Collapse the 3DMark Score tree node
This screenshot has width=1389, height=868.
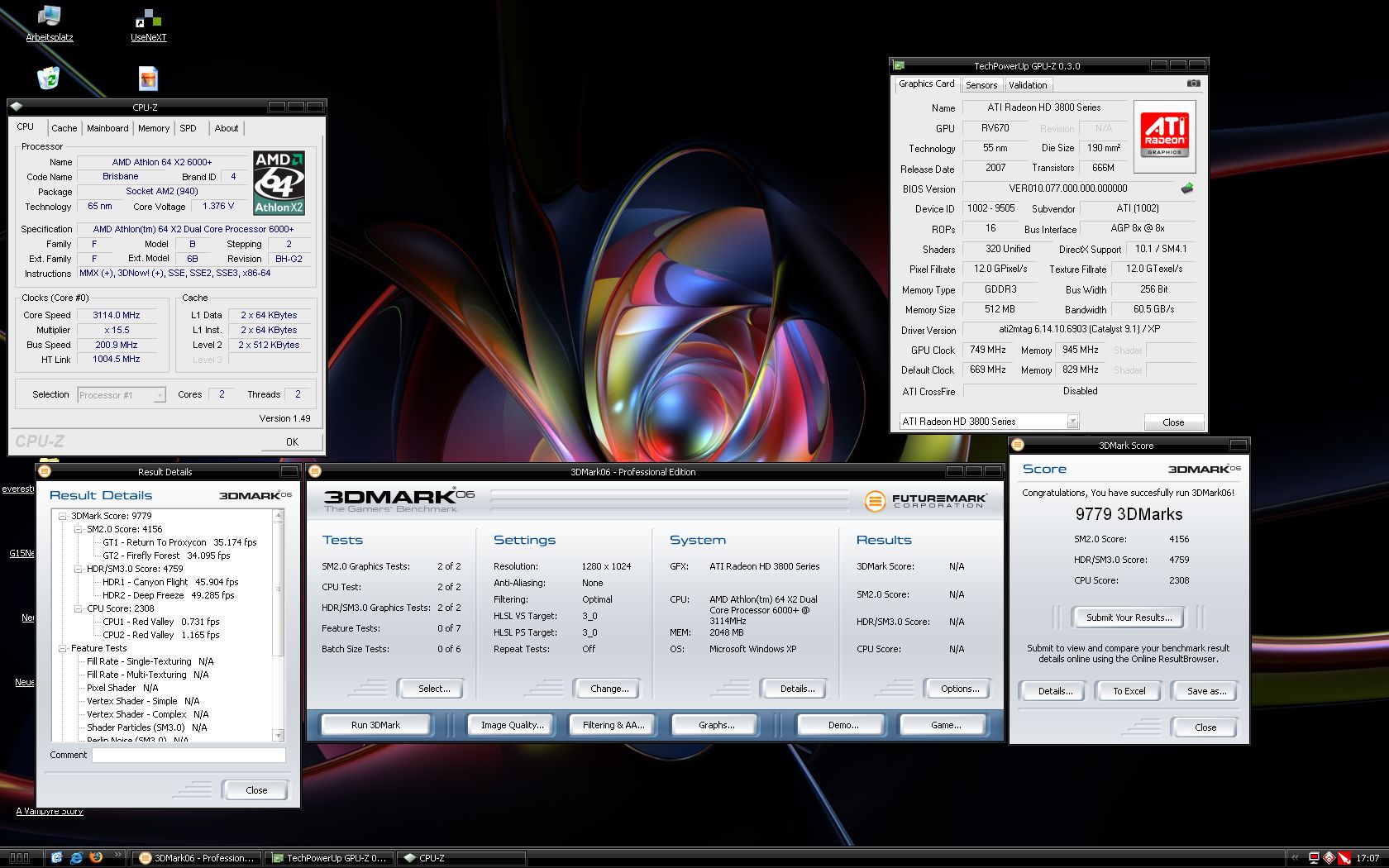click(62, 516)
